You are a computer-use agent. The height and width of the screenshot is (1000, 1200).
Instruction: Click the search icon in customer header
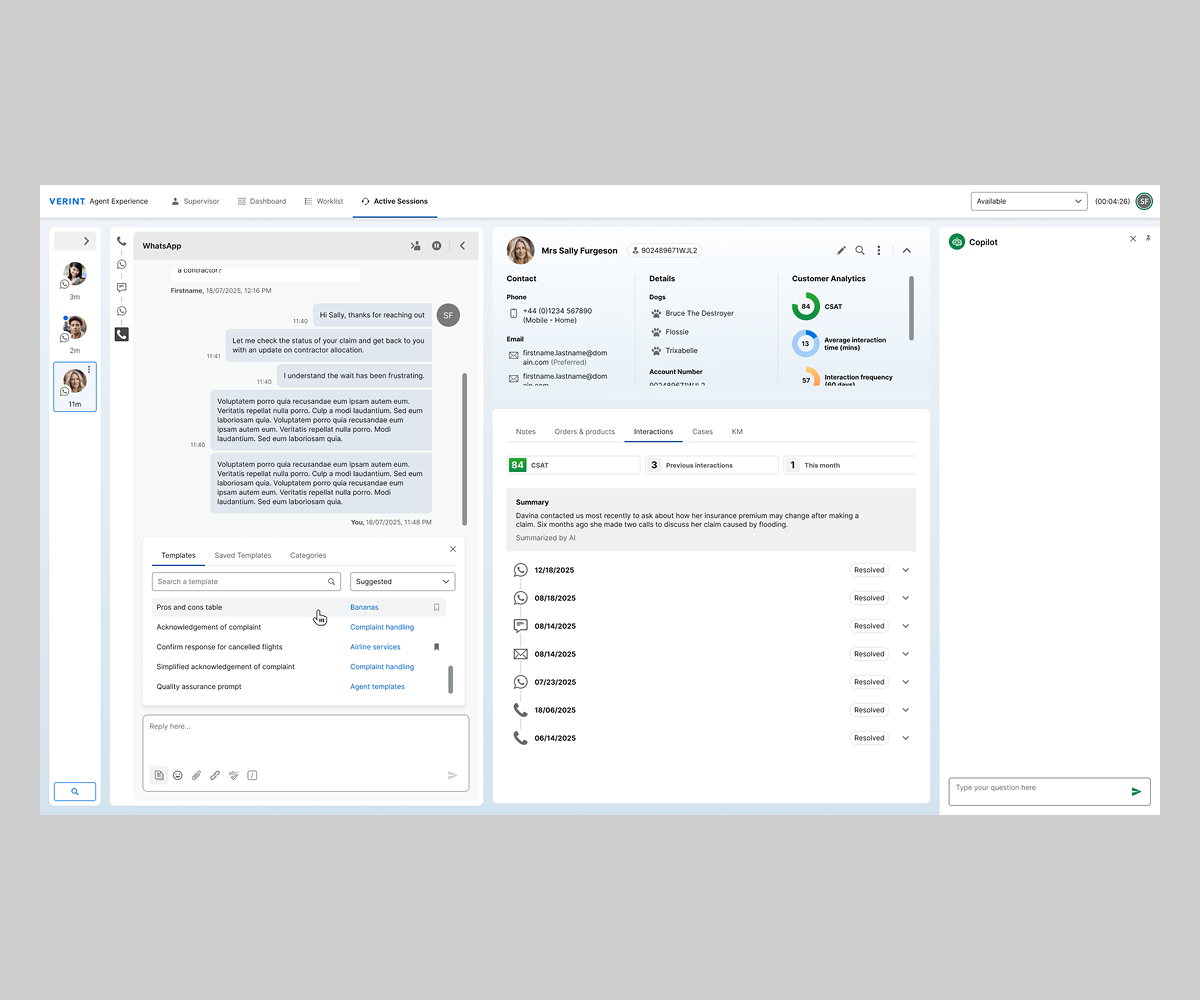coord(860,251)
